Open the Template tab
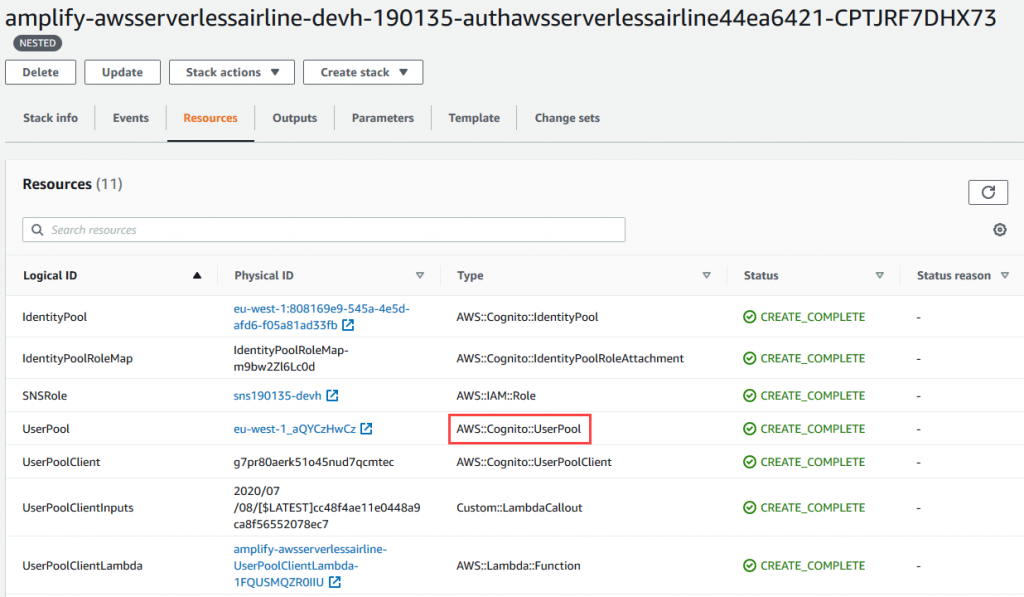Screen dimensions: 1024x597 tap(473, 118)
